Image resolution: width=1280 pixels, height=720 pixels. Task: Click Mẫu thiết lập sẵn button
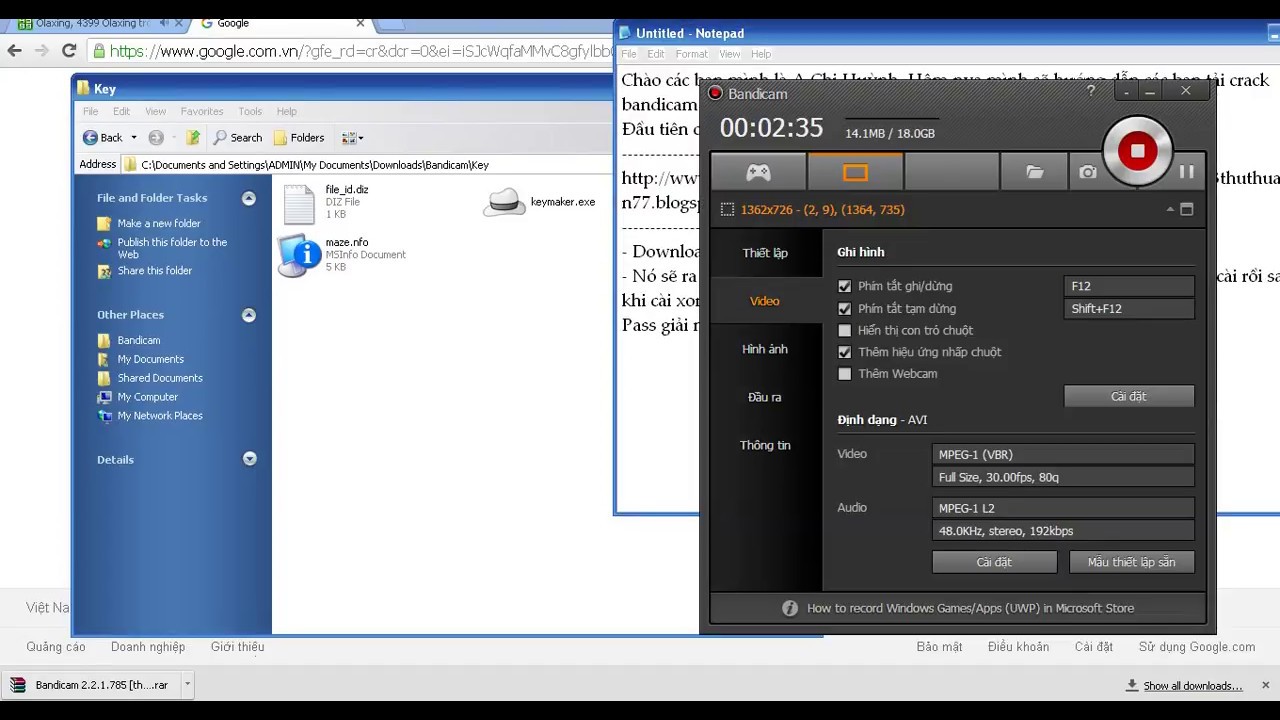pos(1132,562)
